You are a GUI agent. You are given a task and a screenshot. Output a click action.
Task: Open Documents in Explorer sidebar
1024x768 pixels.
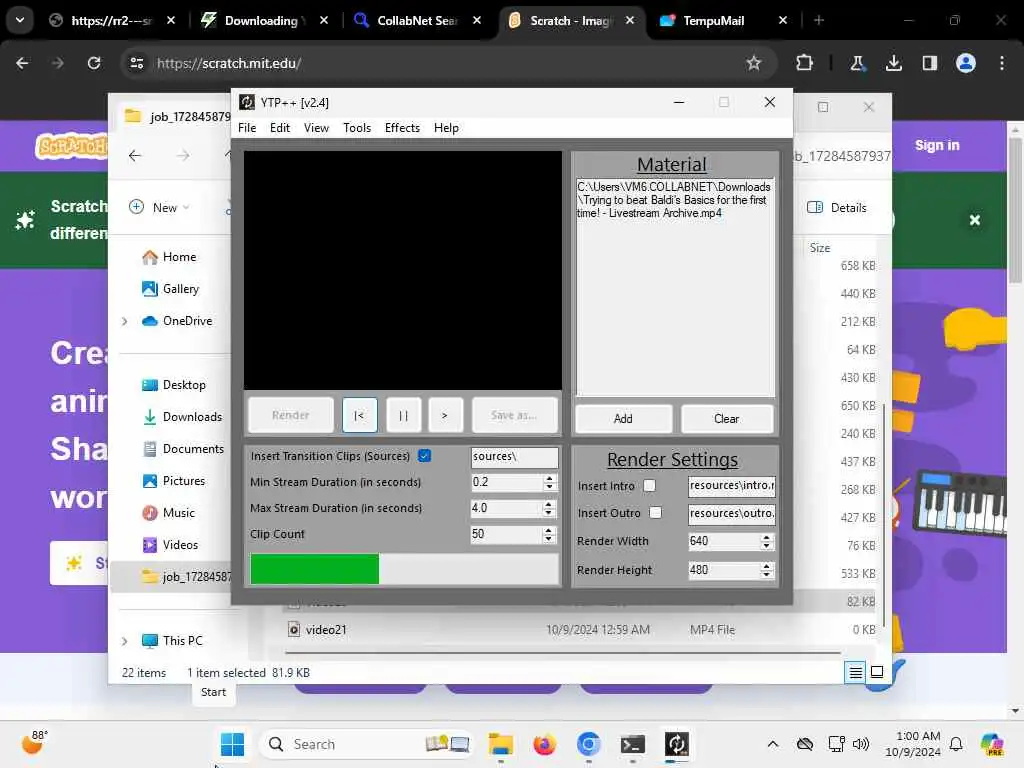pos(184,449)
